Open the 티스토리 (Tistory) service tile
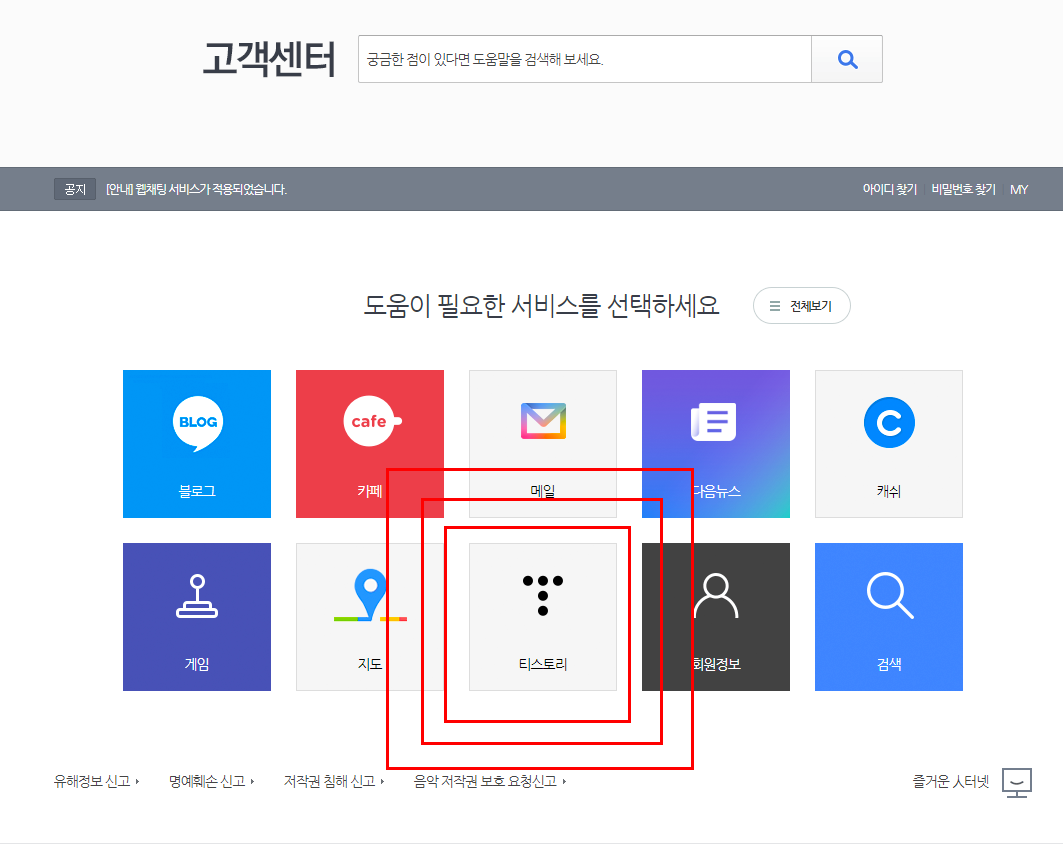This screenshot has width=1063, height=849. (542, 616)
